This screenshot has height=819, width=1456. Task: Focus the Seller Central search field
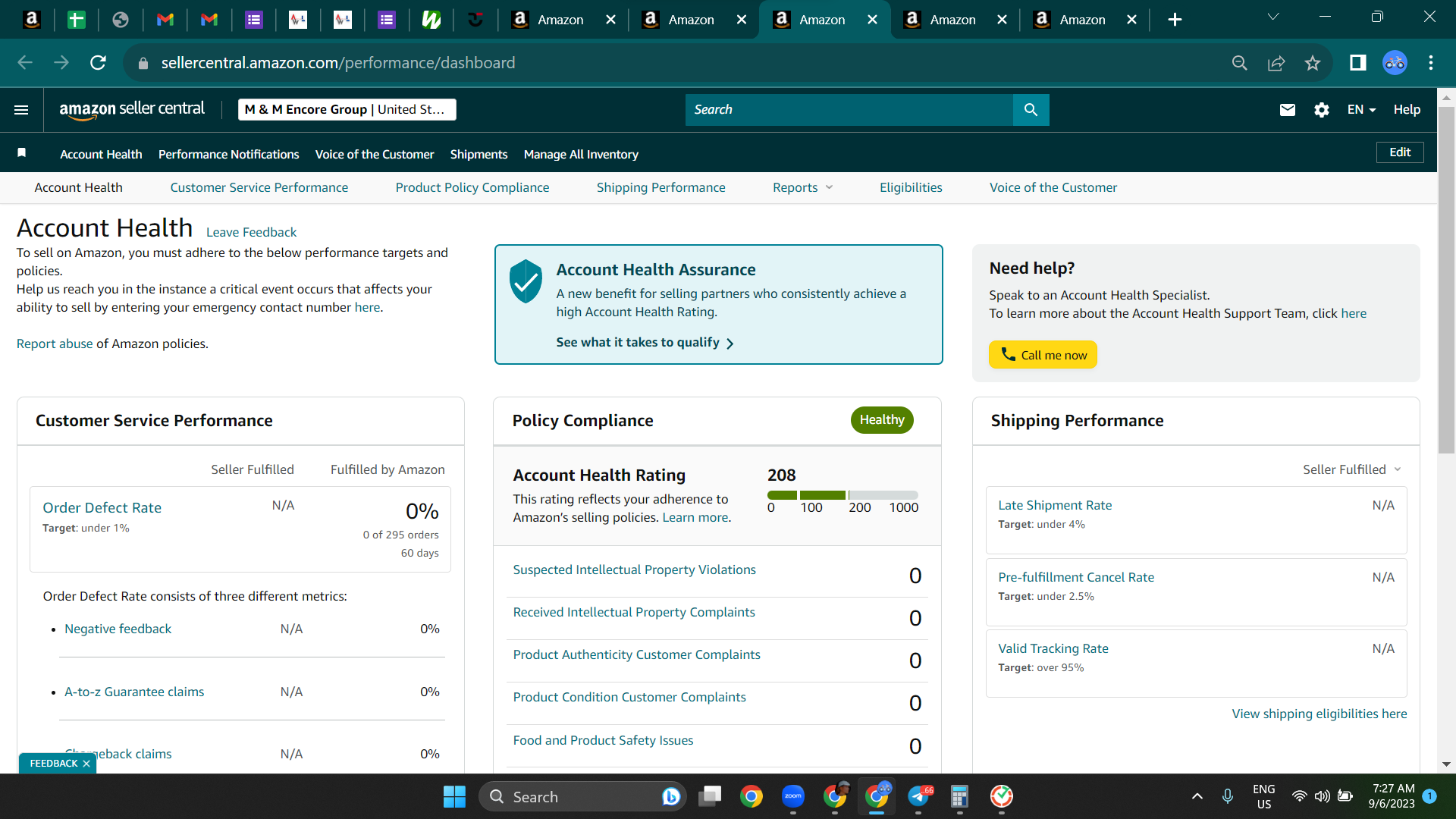849,110
